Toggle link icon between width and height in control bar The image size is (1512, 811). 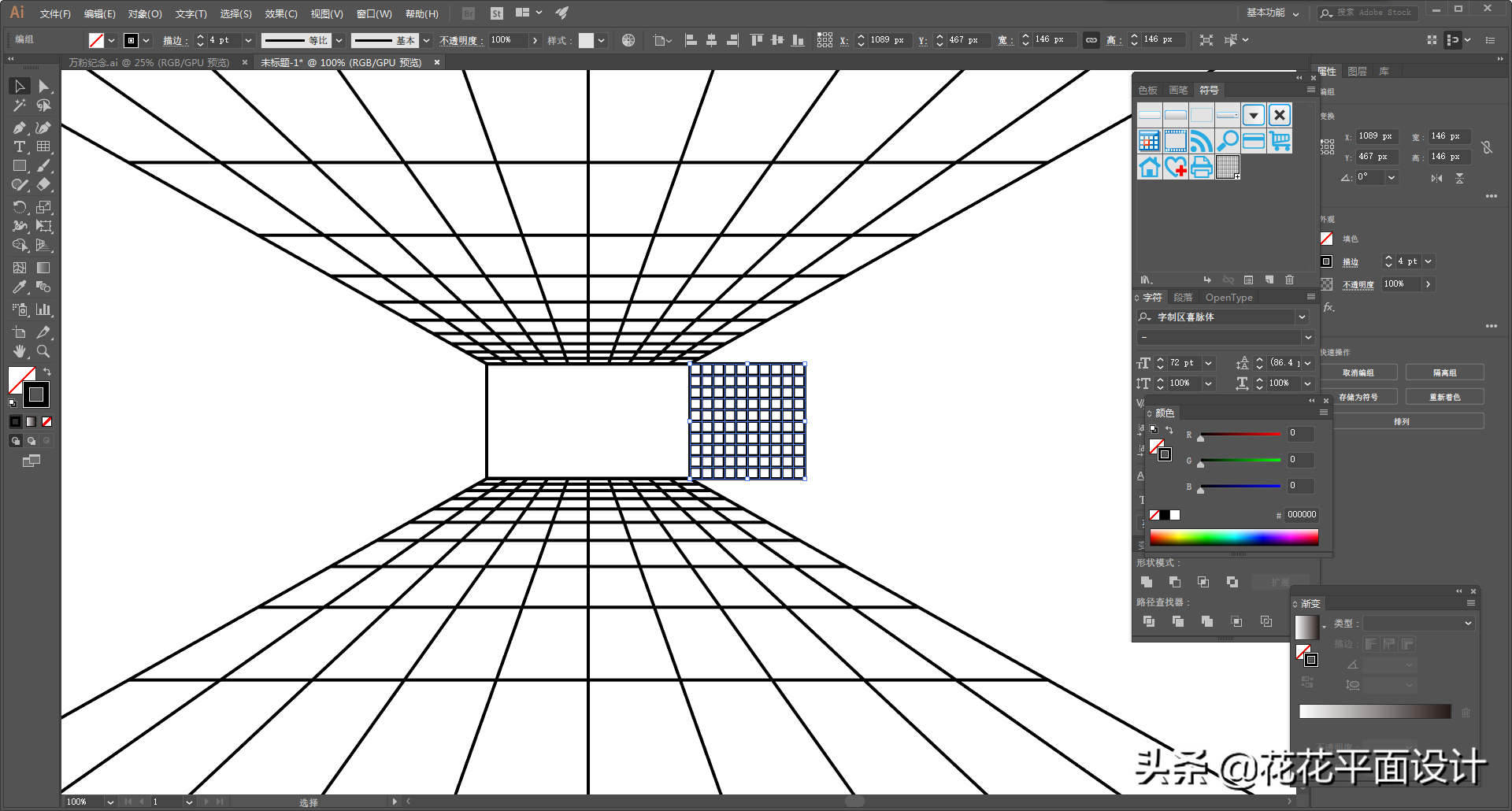click(x=1091, y=40)
